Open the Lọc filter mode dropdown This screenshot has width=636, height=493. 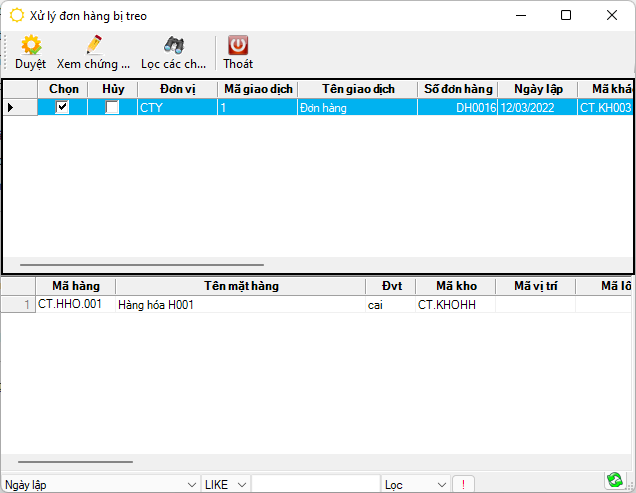[x=442, y=485]
